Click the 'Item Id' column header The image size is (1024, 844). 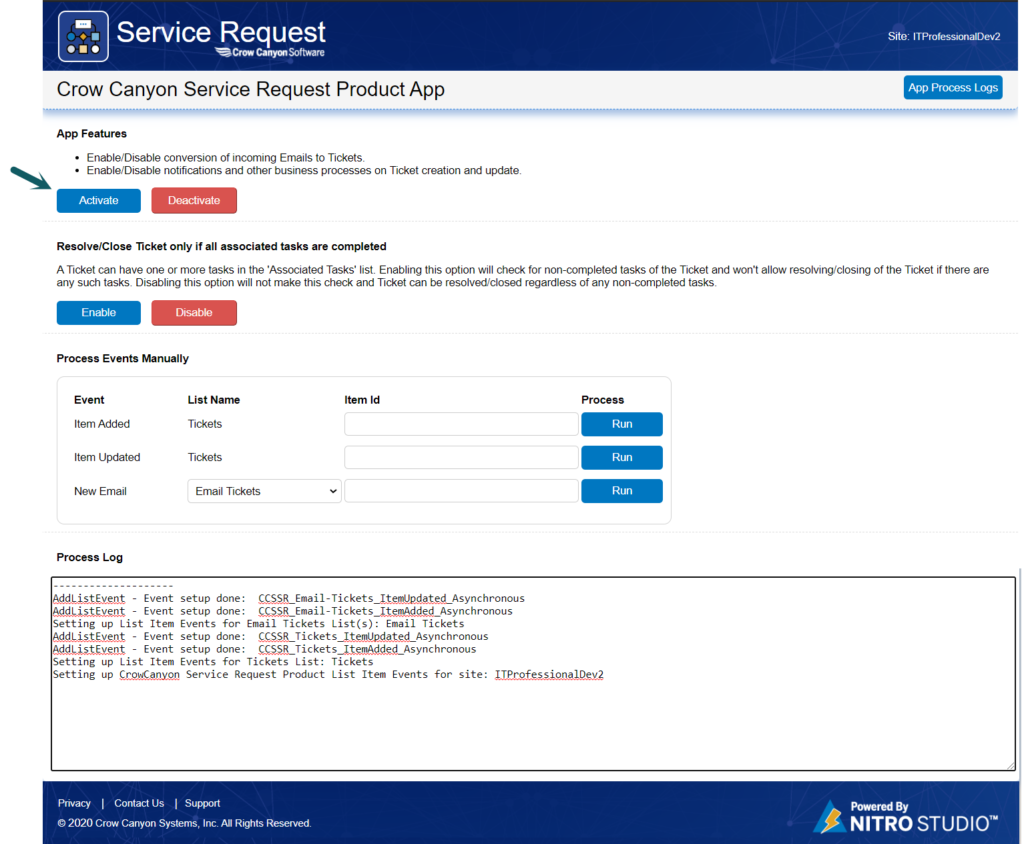[362, 400]
